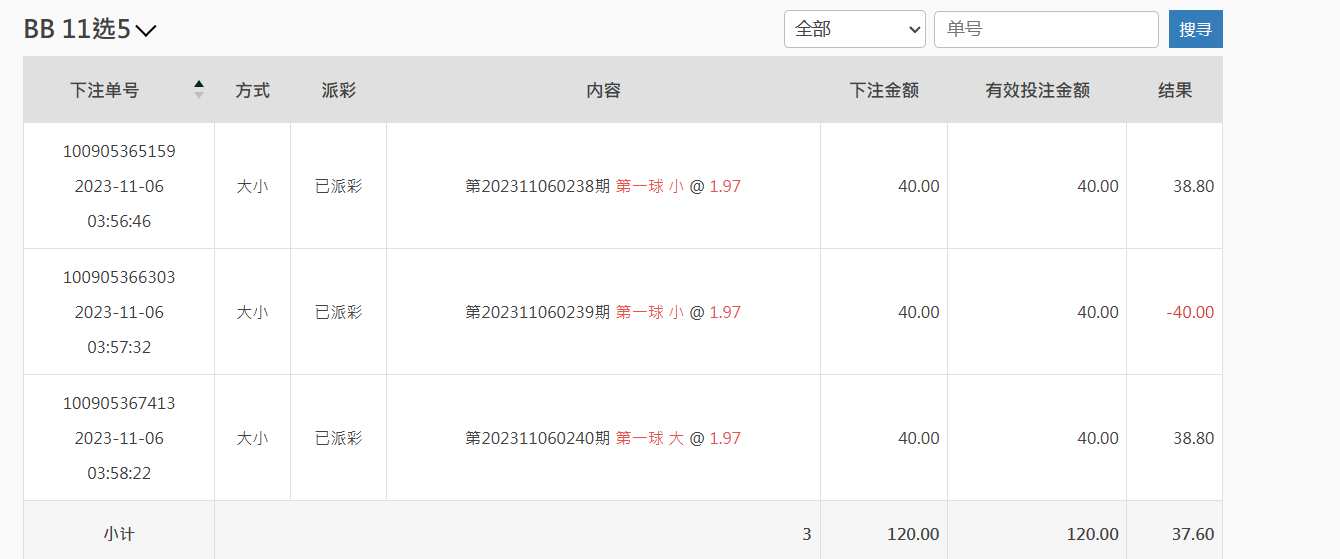
Task: Select the 有效投注金额 column header
Action: point(1036,90)
